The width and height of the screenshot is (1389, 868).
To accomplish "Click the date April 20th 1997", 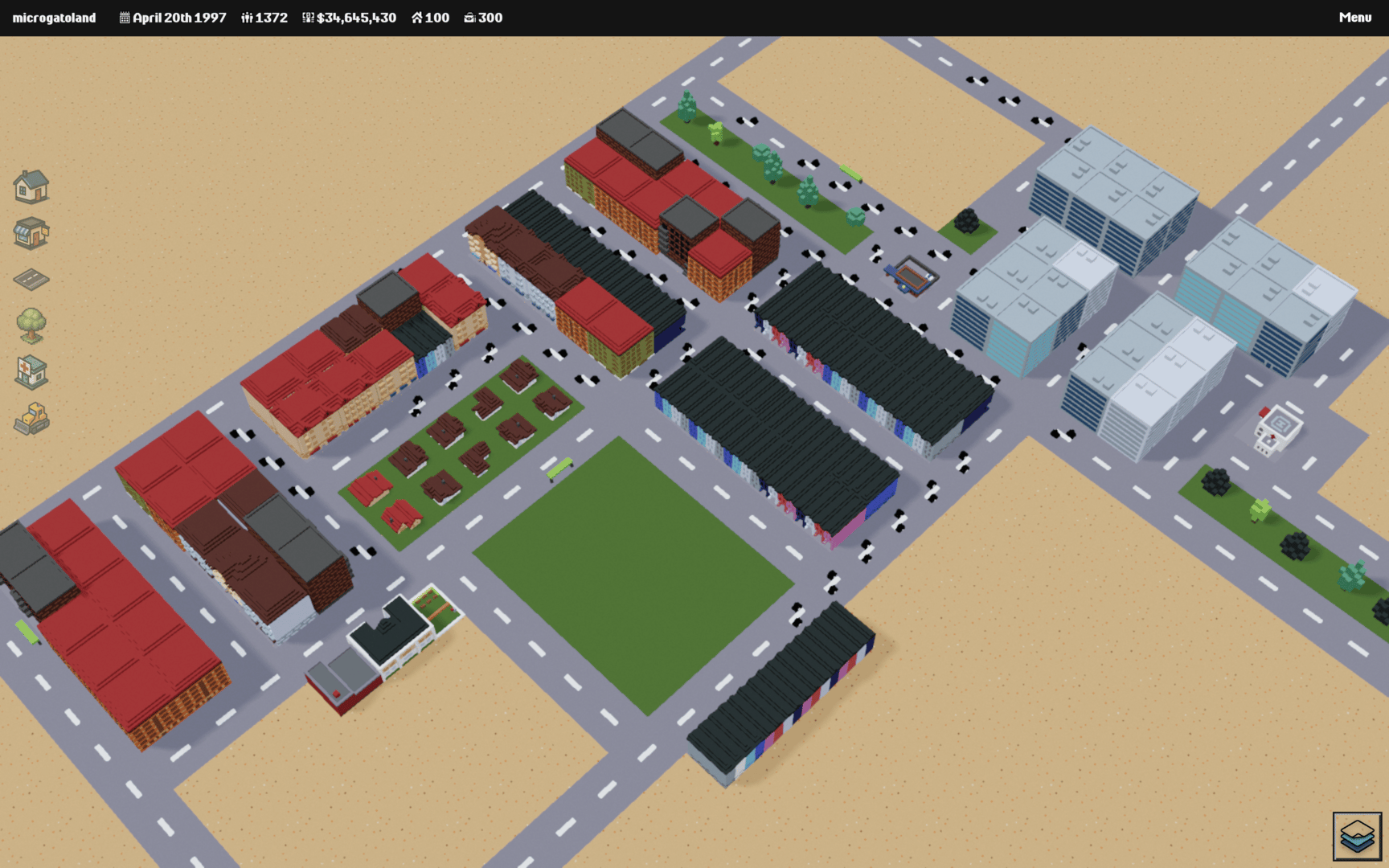I will (x=179, y=18).
